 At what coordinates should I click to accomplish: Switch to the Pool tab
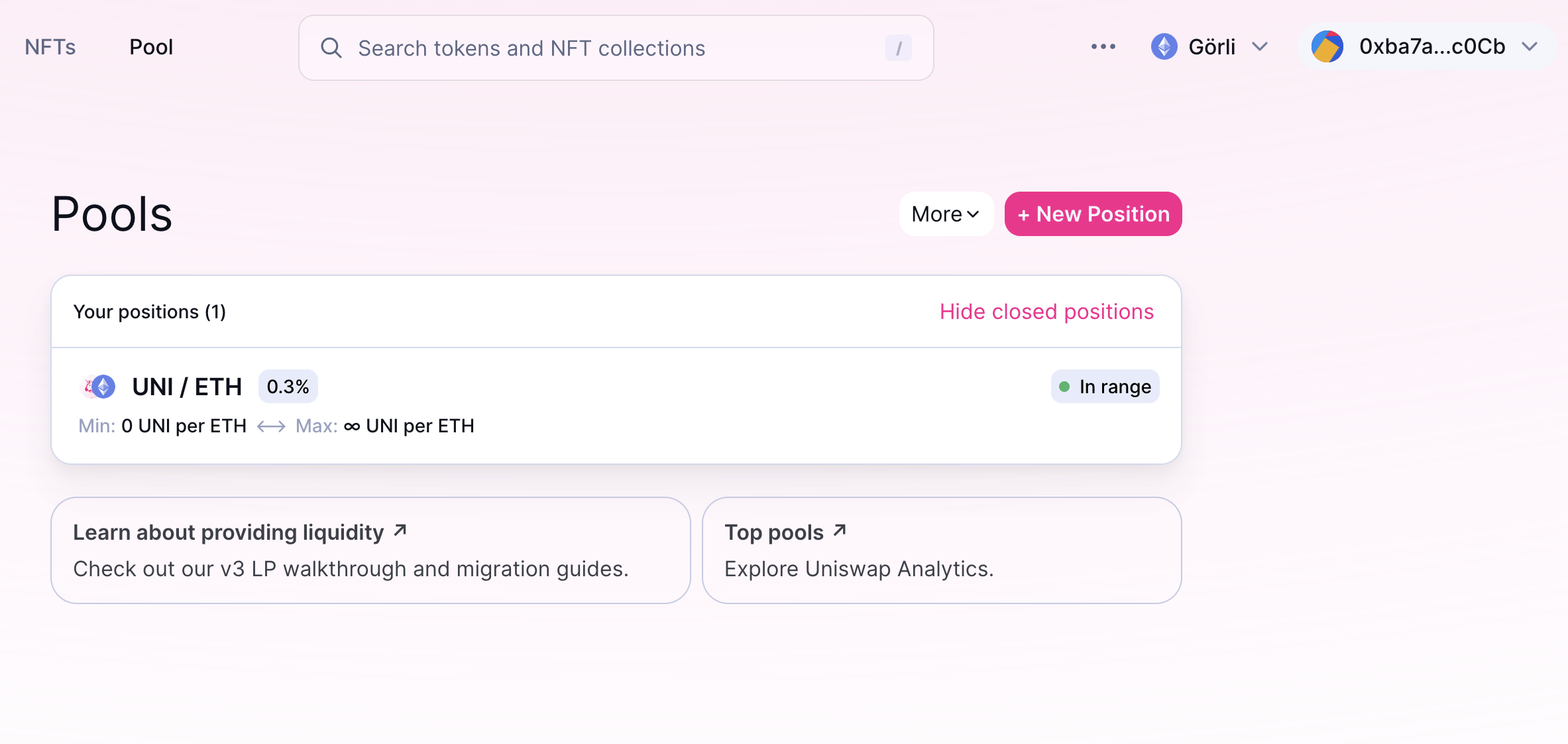point(151,47)
